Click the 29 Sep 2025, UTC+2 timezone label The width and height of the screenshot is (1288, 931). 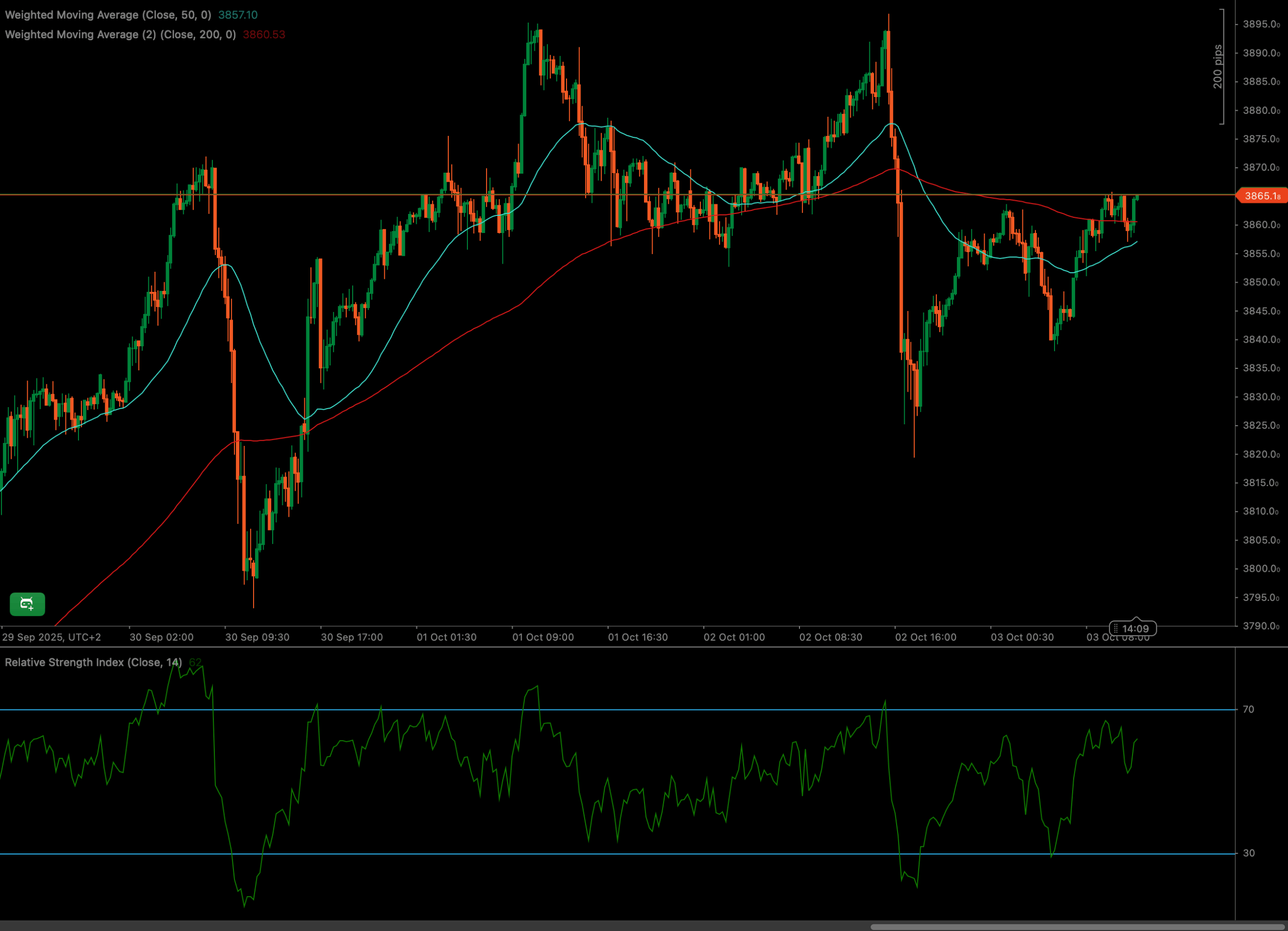(x=52, y=637)
